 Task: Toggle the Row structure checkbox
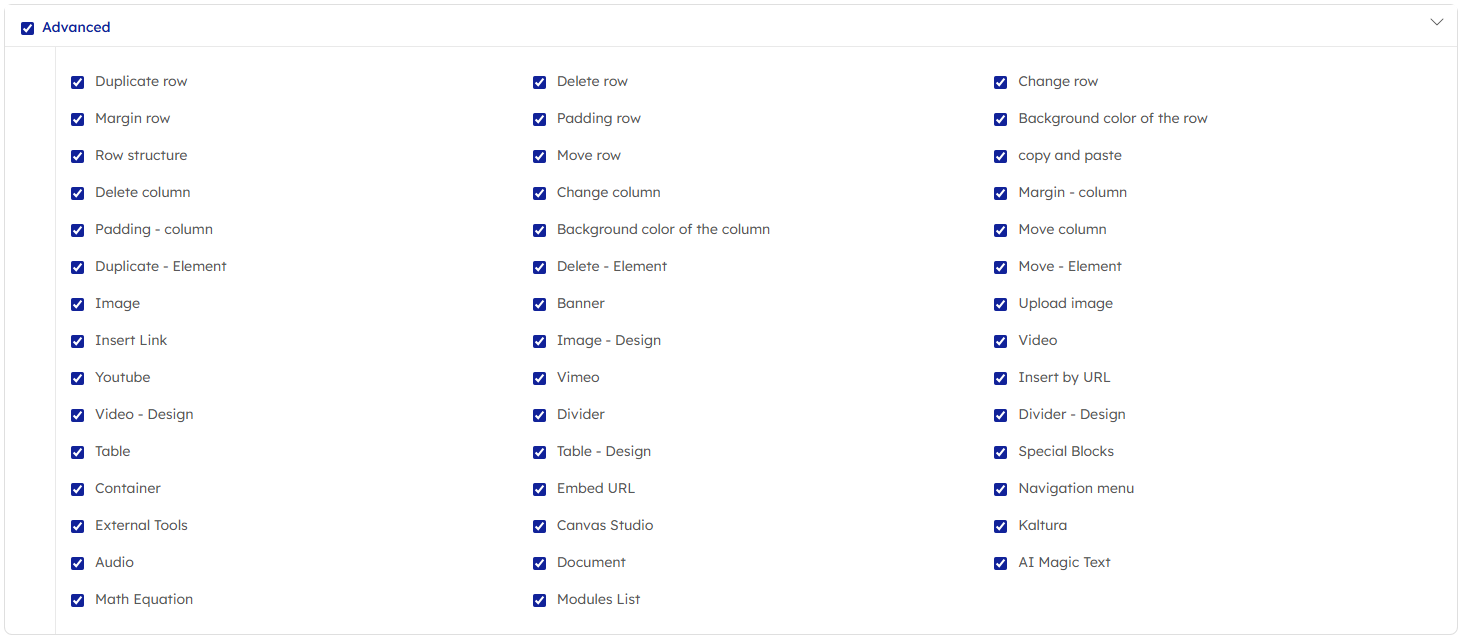pos(78,156)
